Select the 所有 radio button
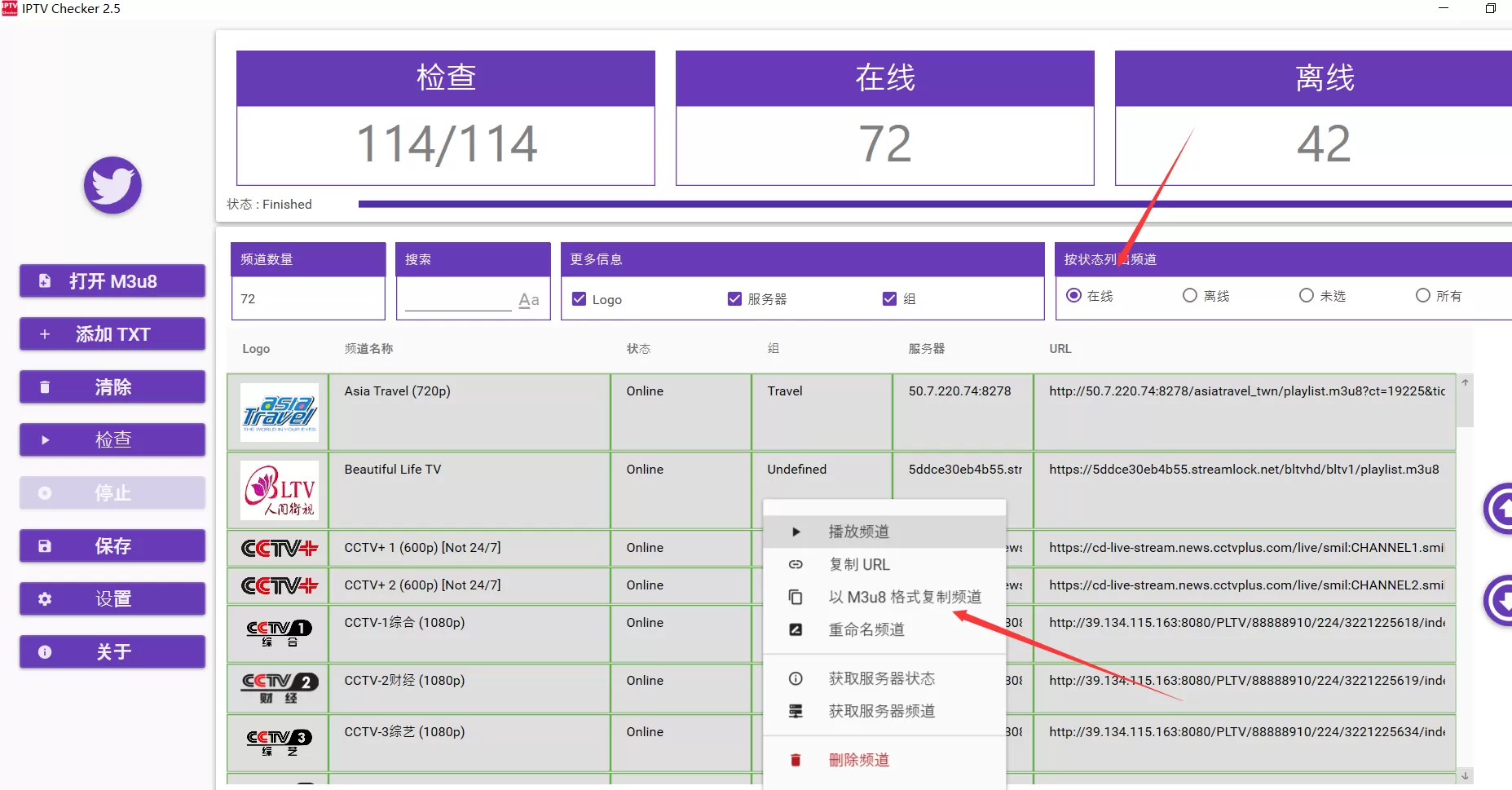The height and width of the screenshot is (790, 1512). [x=1422, y=295]
